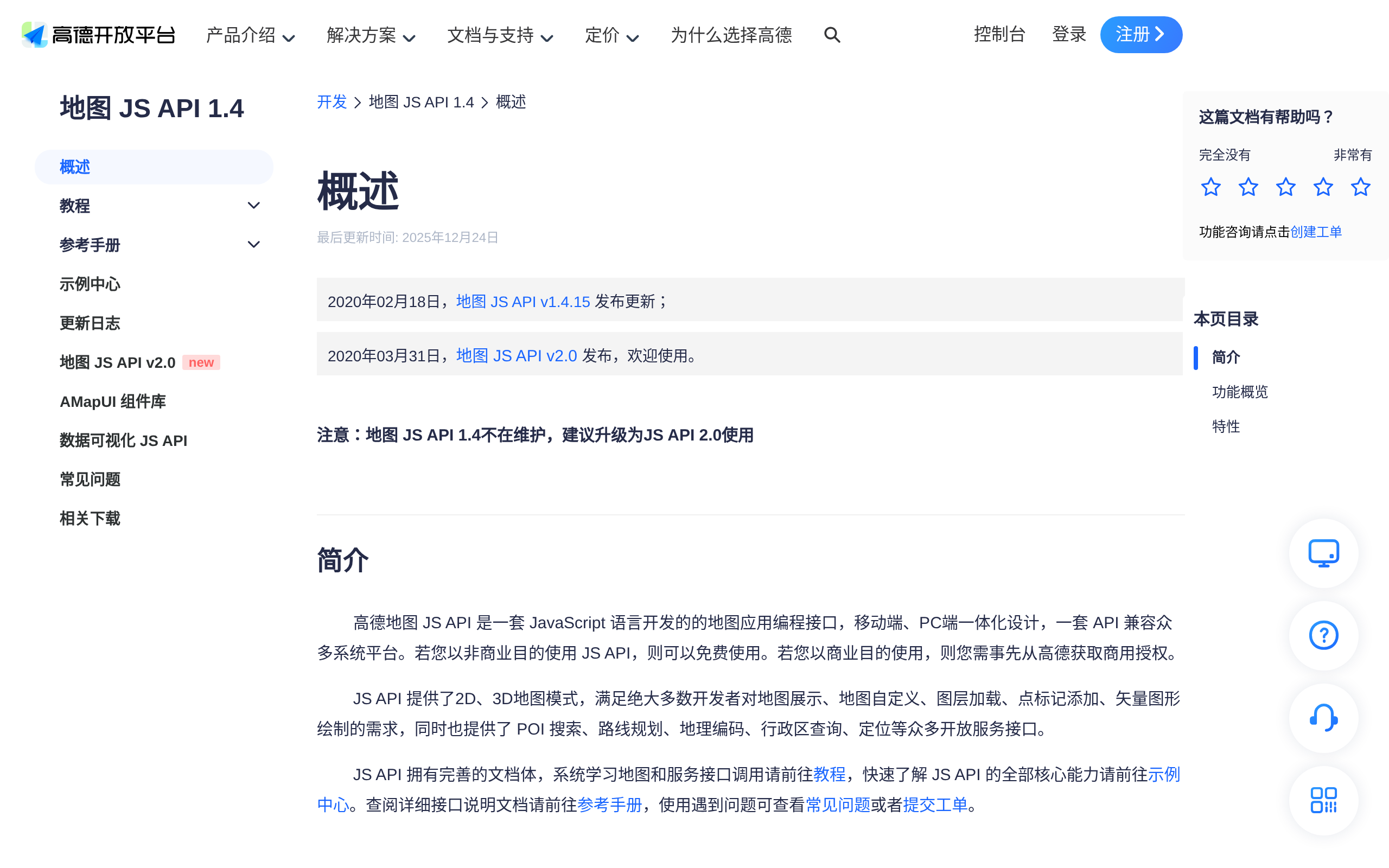Rate the document four stars

pos(1323,187)
